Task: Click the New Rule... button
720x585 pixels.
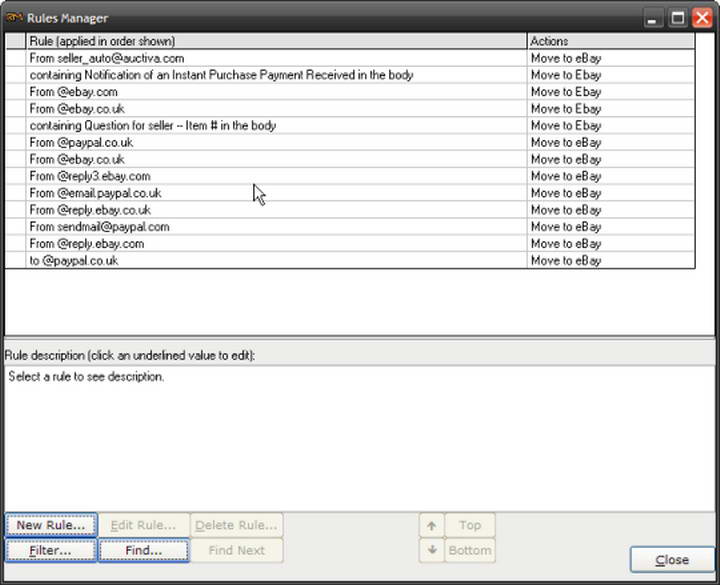Action: 51,525
